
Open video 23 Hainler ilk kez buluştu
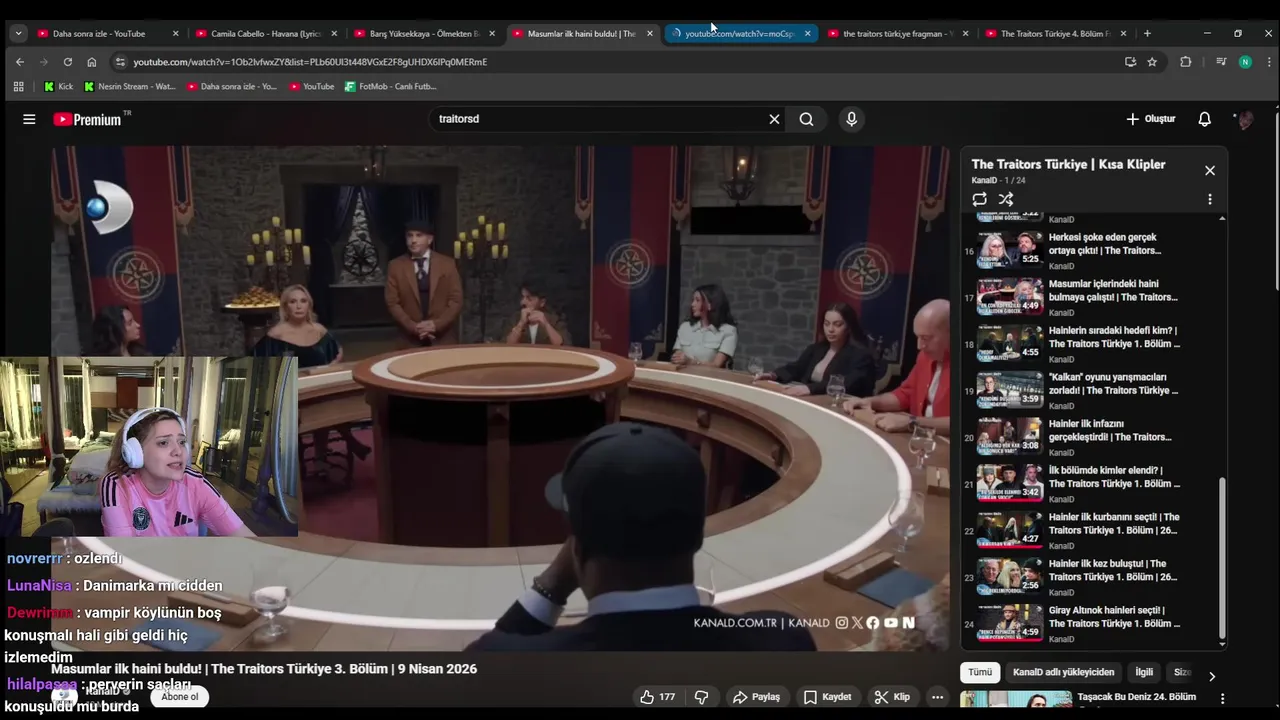[1113, 570]
